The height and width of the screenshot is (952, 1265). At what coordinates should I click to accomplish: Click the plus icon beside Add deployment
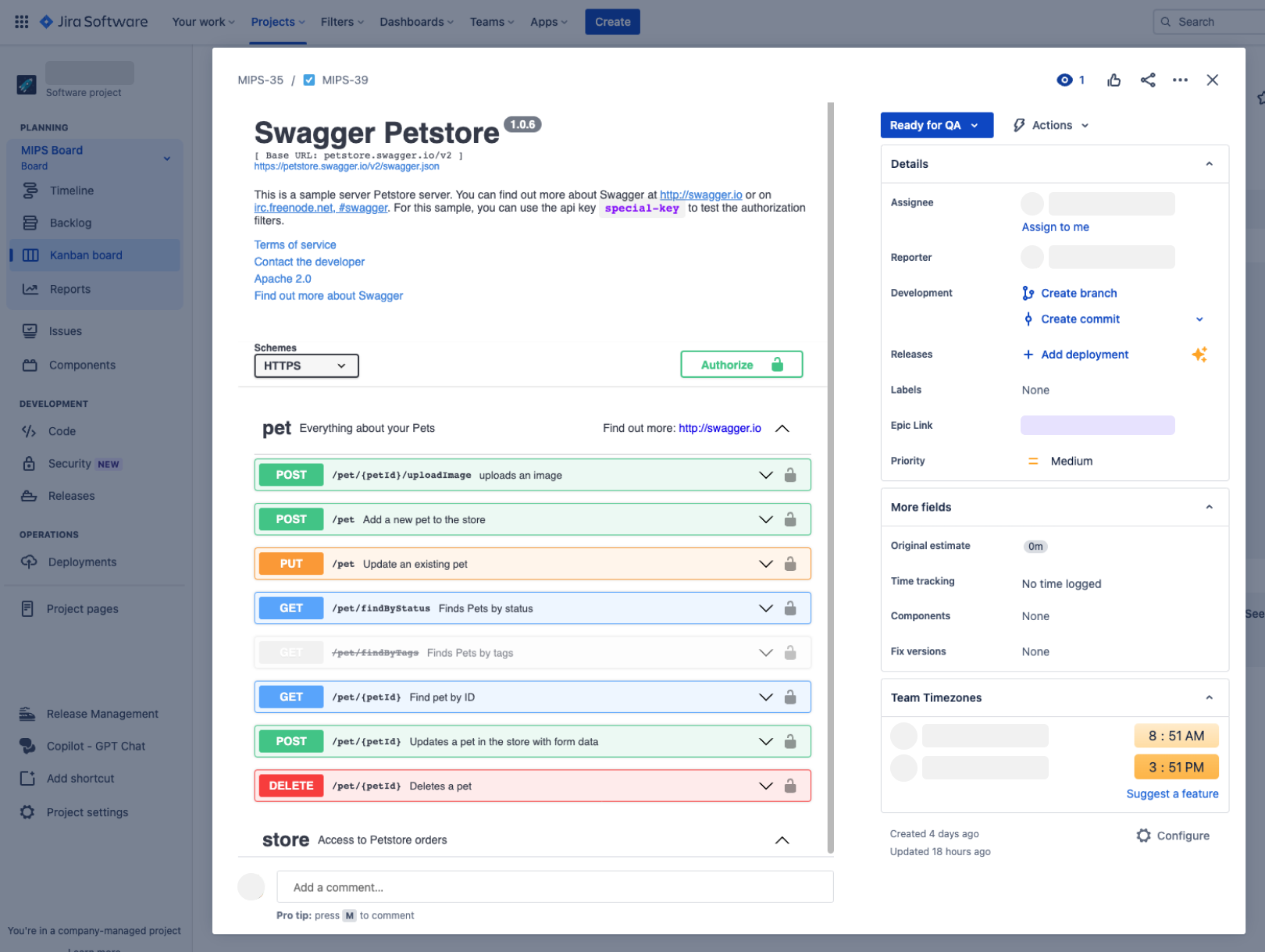[x=1028, y=355]
